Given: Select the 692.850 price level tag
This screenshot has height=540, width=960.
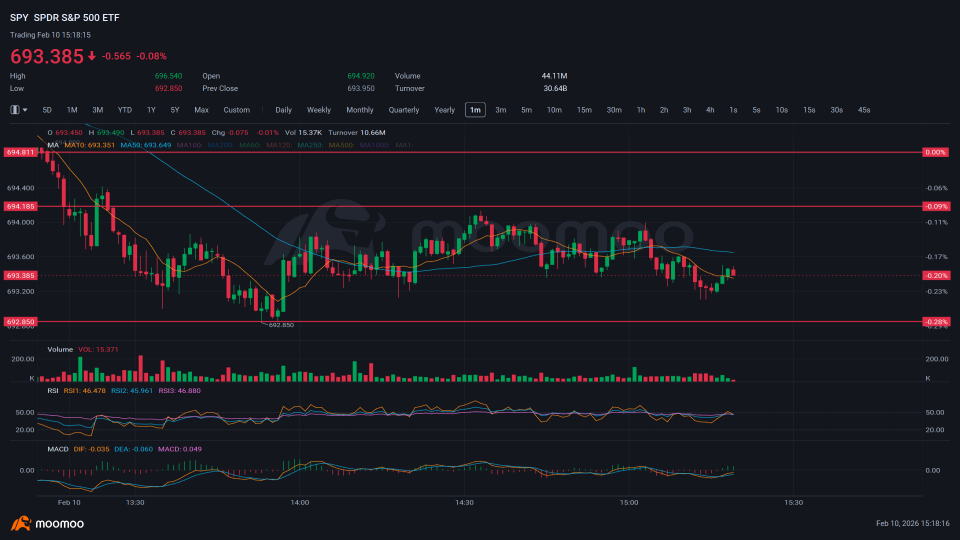Looking at the screenshot, I should pyautogui.click(x=20, y=321).
